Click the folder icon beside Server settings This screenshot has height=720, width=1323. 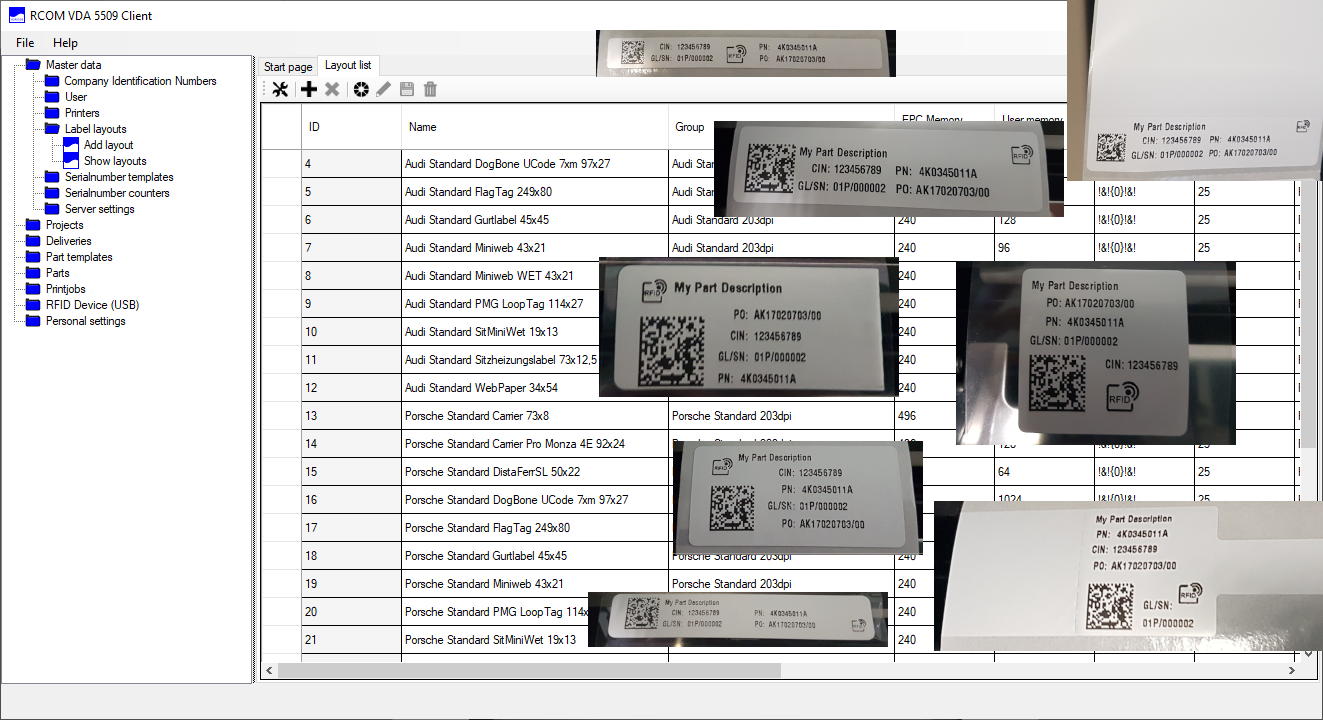(x=52, y=209)
